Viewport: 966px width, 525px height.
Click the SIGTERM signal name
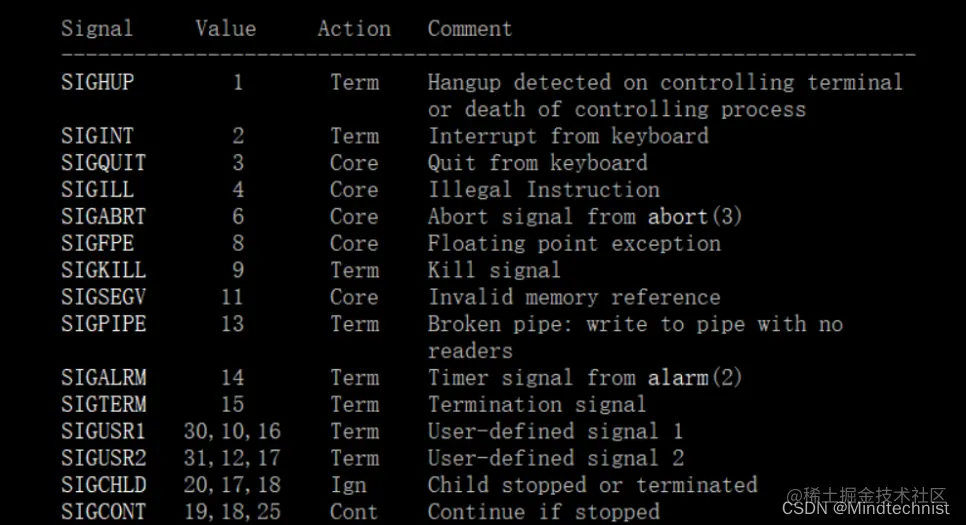click(103, 405)
